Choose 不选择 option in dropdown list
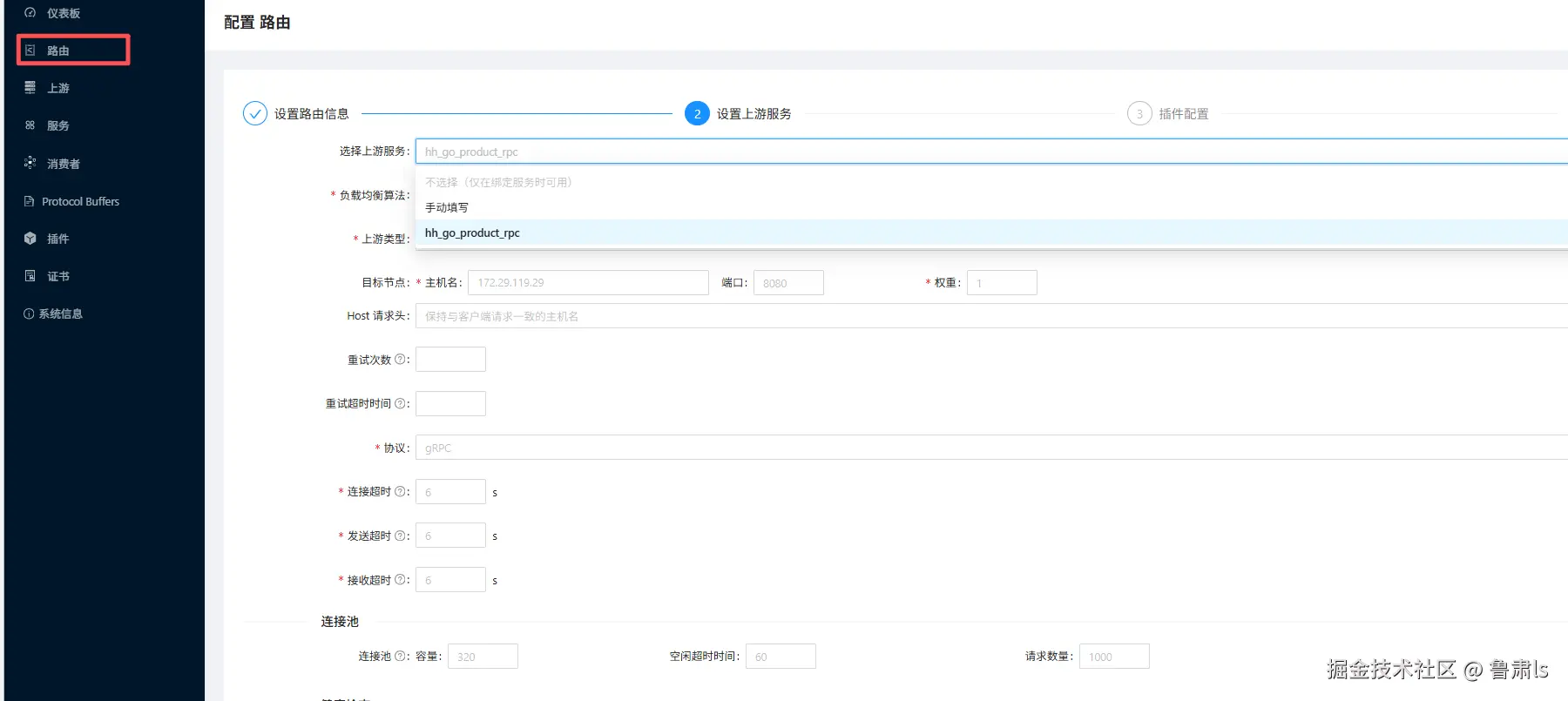This screenshot has height=701, width=1568. click(991, 182)
